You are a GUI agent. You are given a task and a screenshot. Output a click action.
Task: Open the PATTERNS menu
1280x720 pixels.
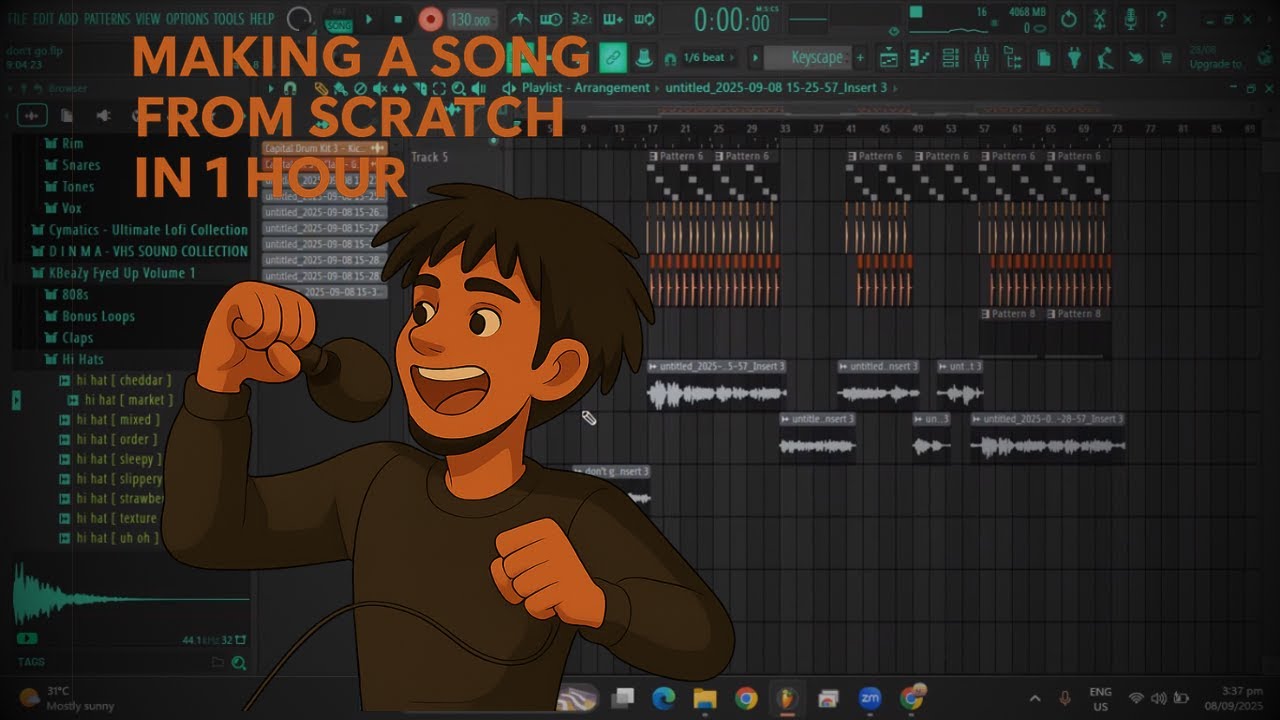[106, 19]
